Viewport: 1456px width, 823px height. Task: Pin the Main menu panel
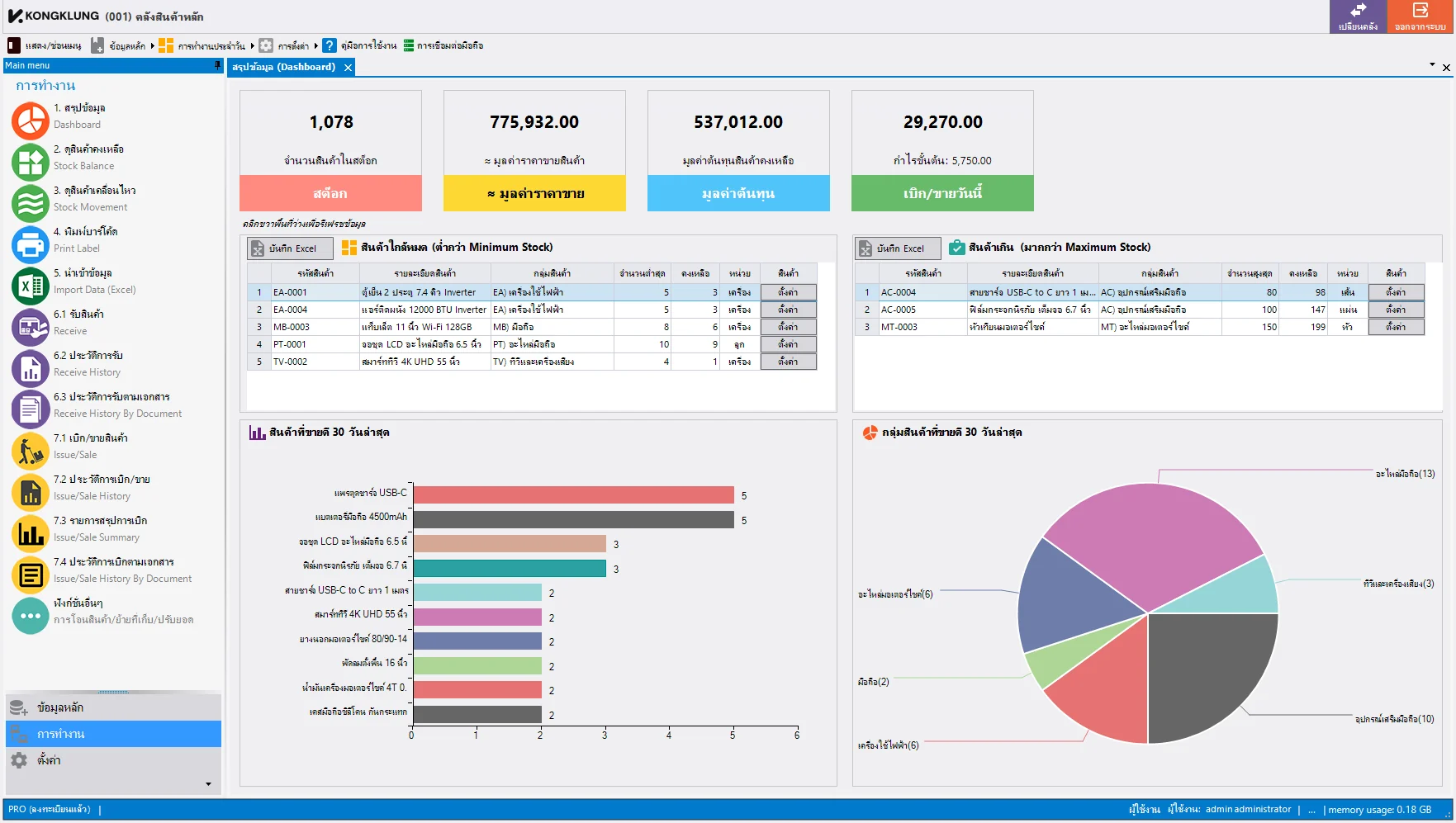[x=217, y=65]
